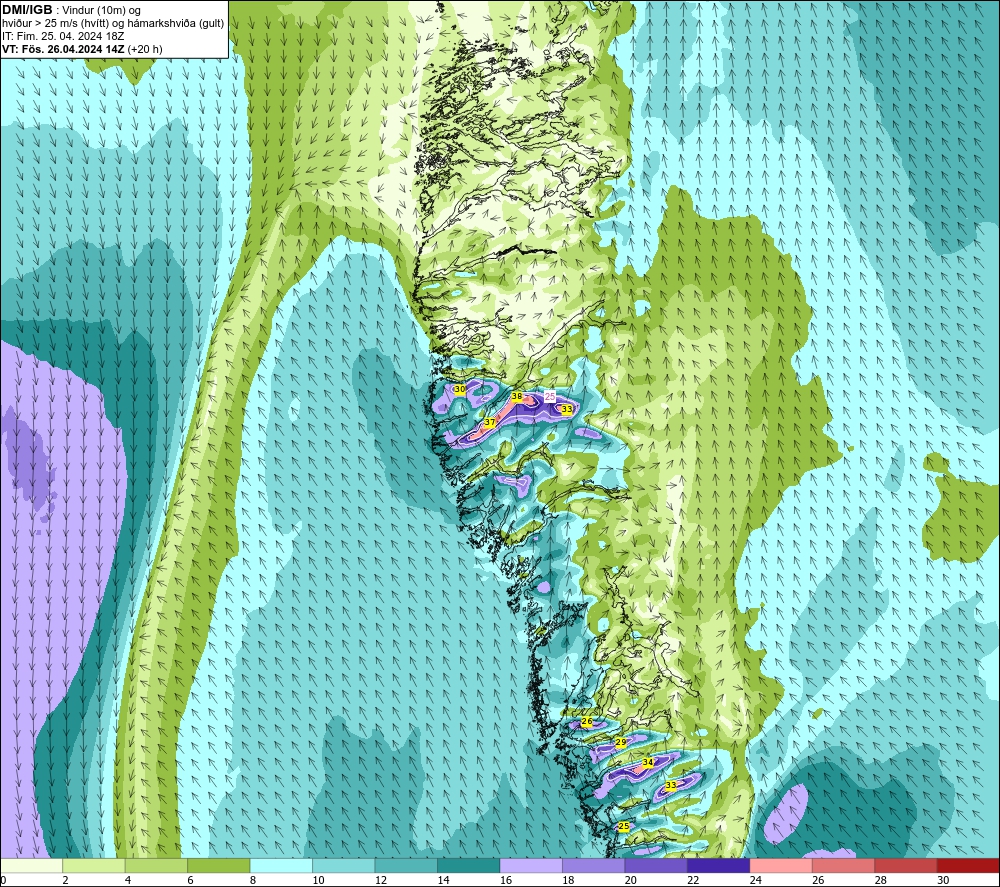Select the 10–12 m/s turquoise legend swatch

tap(344, 865)
